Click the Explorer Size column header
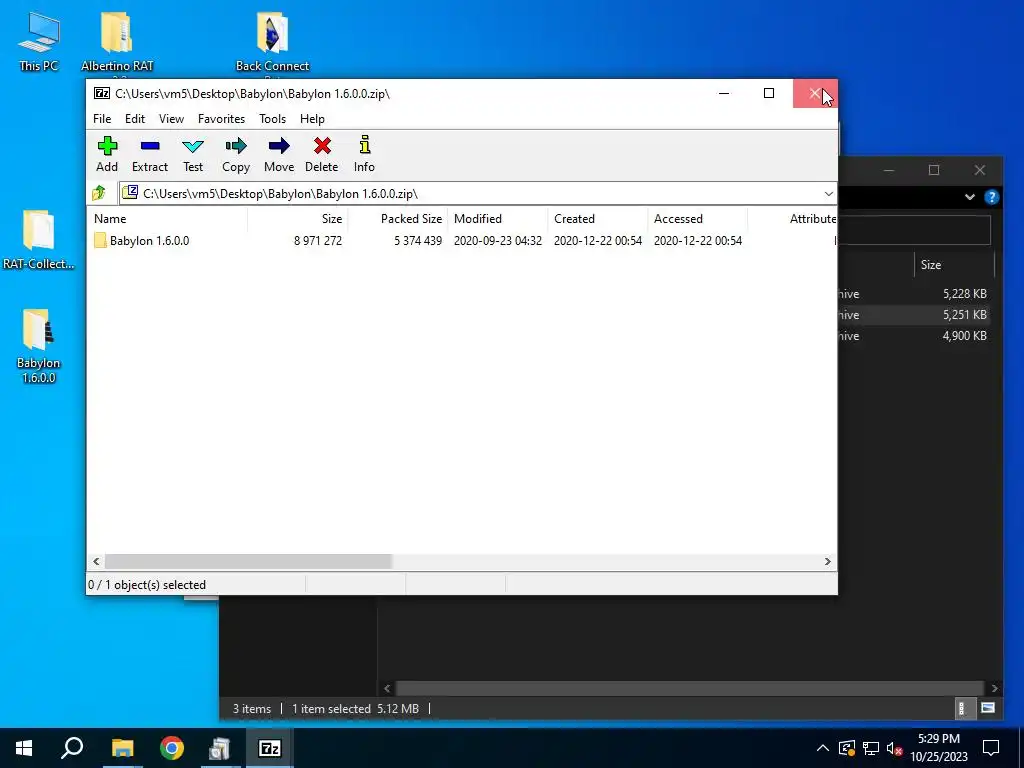 tap(953, 264)
